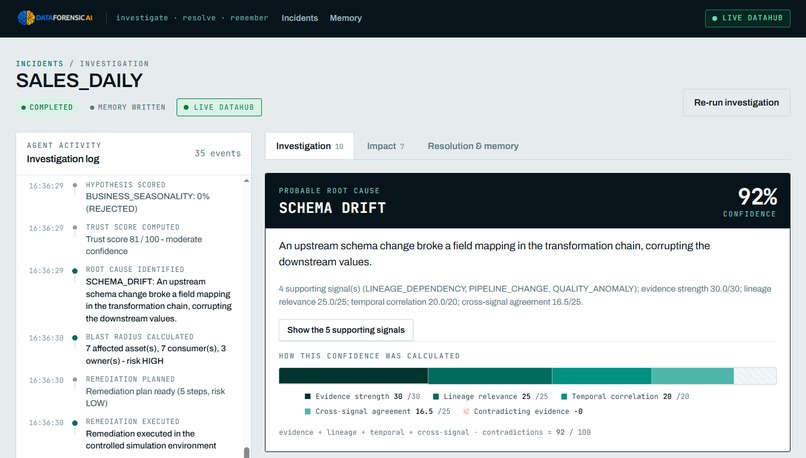Click the LIVE DATAHUB badge under SALES_DAILY

219,107
